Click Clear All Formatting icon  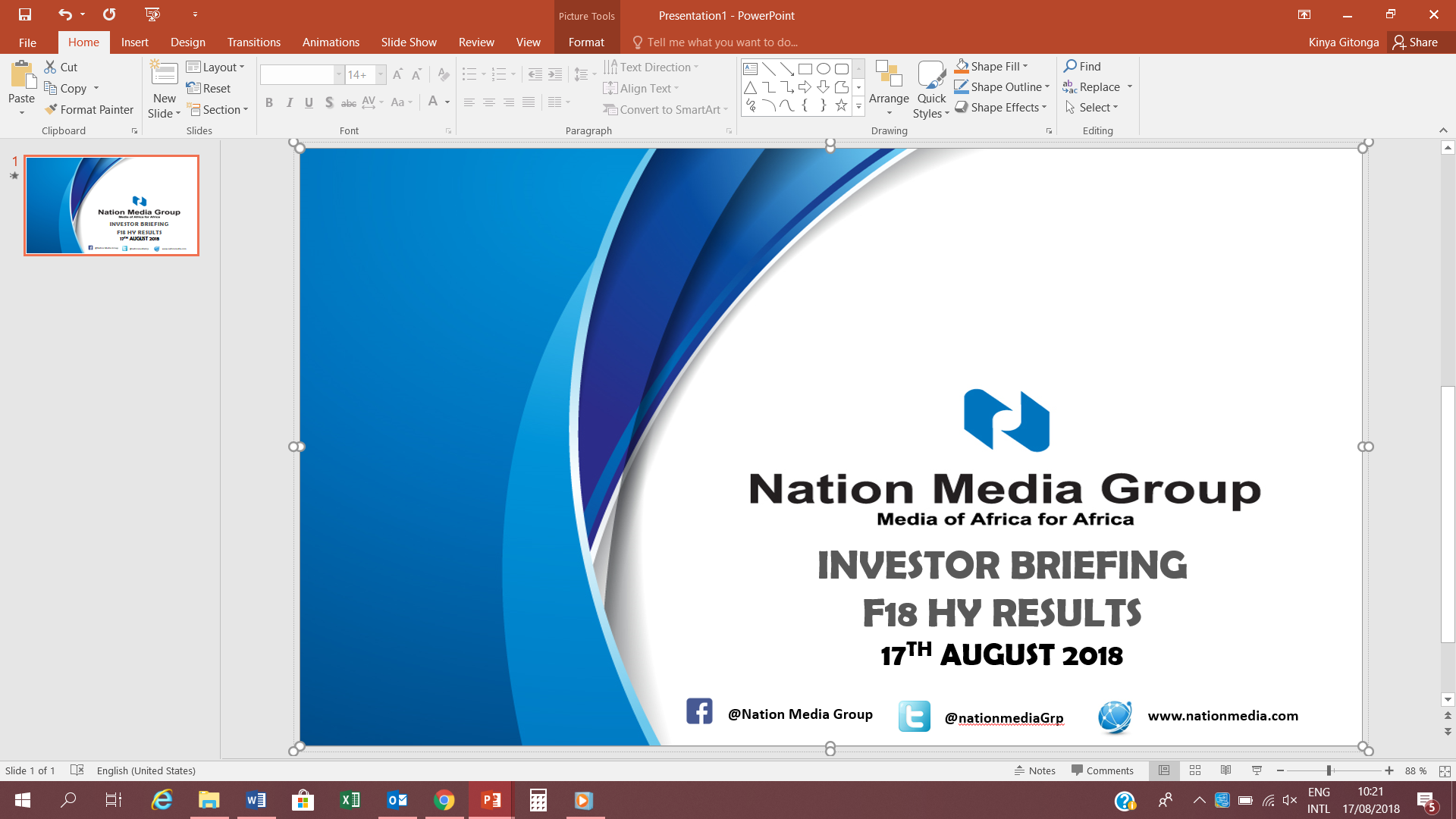[444, 74]
